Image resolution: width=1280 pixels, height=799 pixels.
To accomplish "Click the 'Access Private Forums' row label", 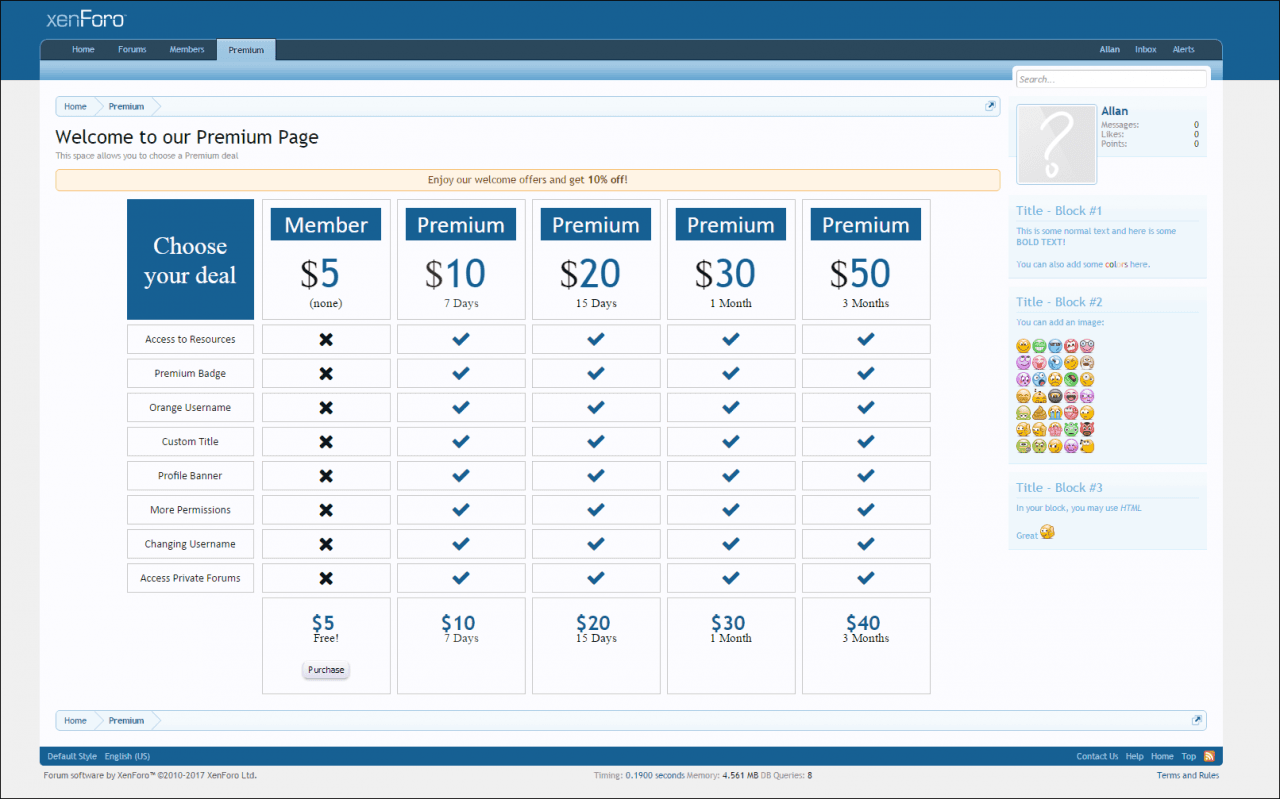I will click(190, 578).
